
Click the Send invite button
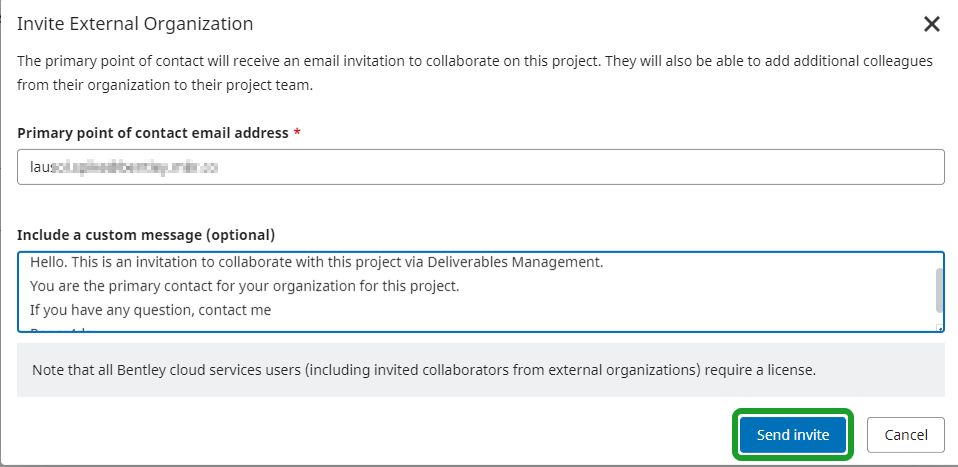pos(793,435)
